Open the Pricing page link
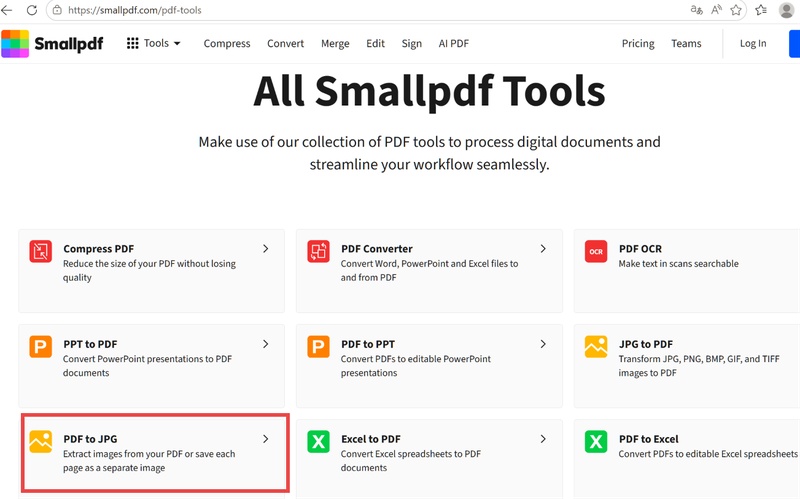The image size is (800, 499). pyautogui.click(x=638, y=44)
